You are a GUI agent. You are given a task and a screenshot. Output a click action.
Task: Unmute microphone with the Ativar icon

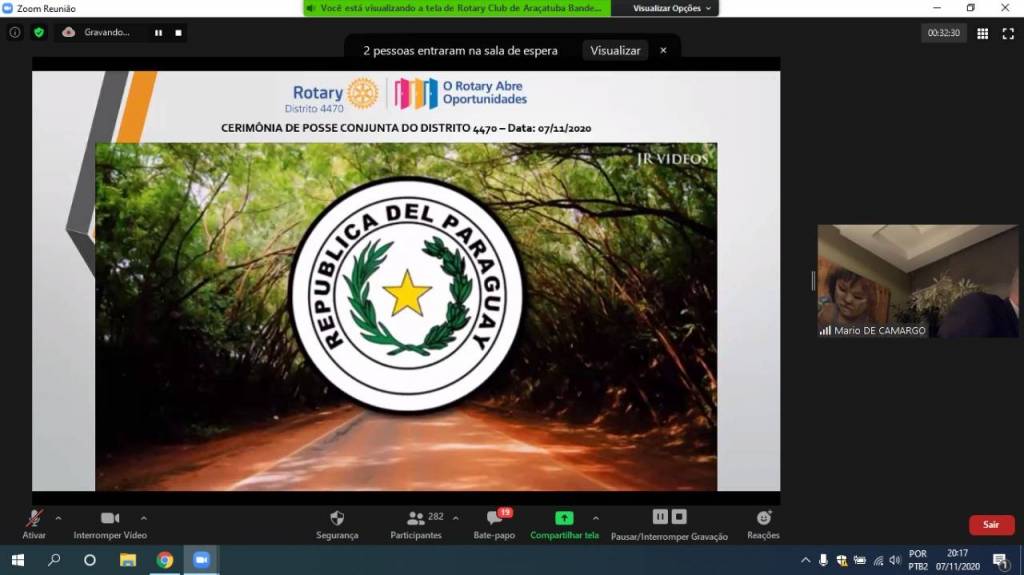tap(34, 518)
